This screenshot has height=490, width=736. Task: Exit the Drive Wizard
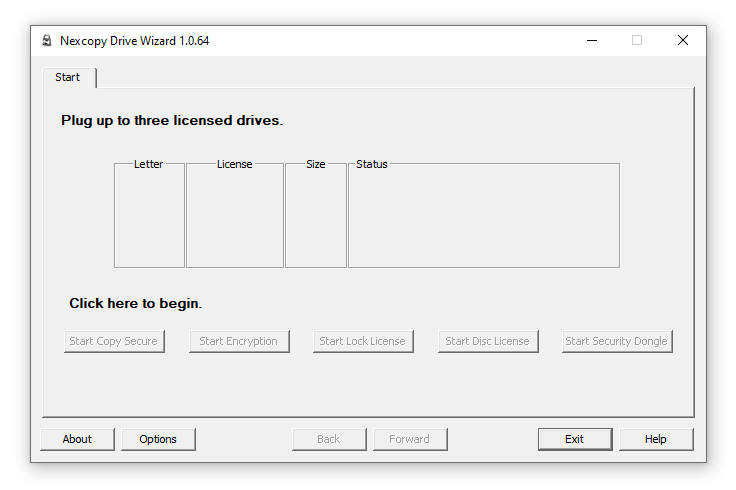tap(574, 439)
